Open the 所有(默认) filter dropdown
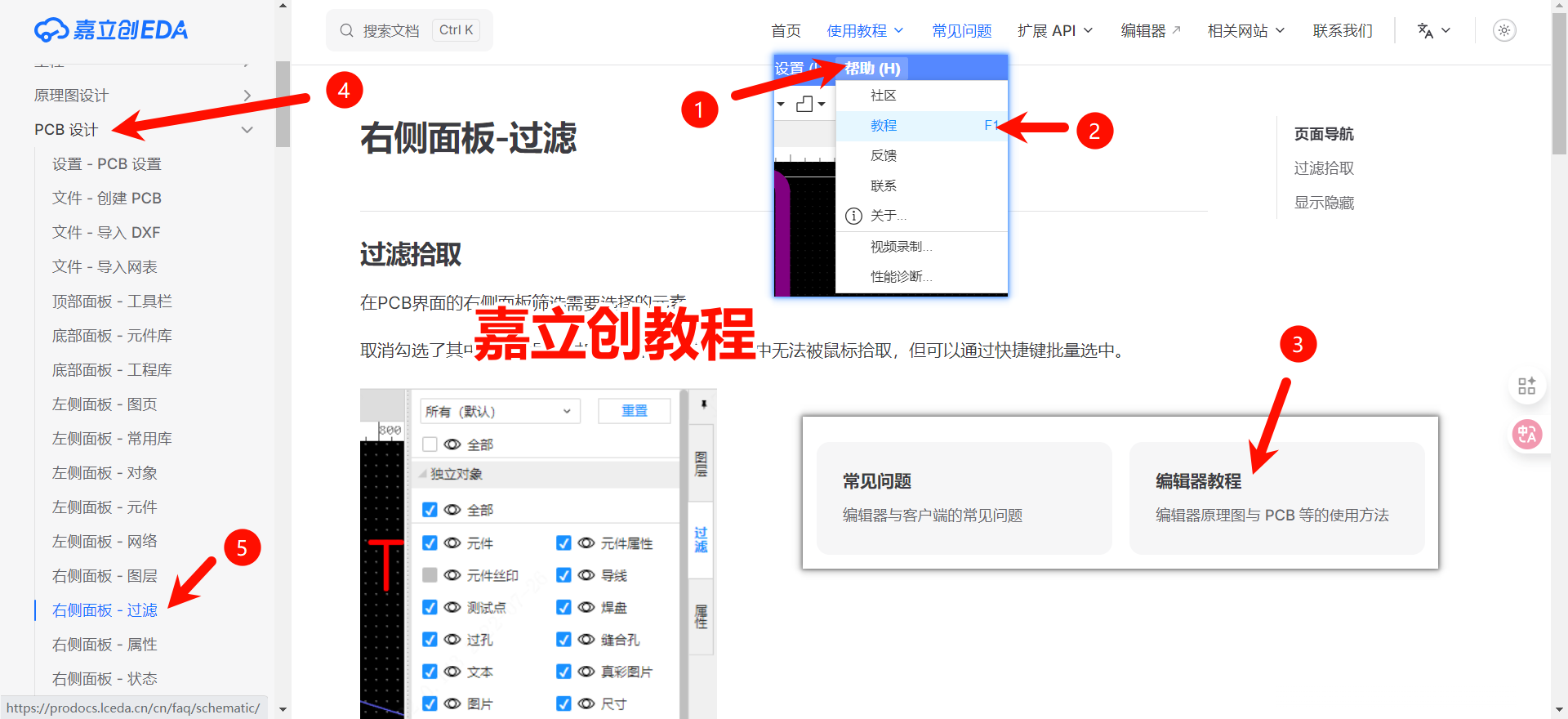1568x719 pixels. point(500,411)
